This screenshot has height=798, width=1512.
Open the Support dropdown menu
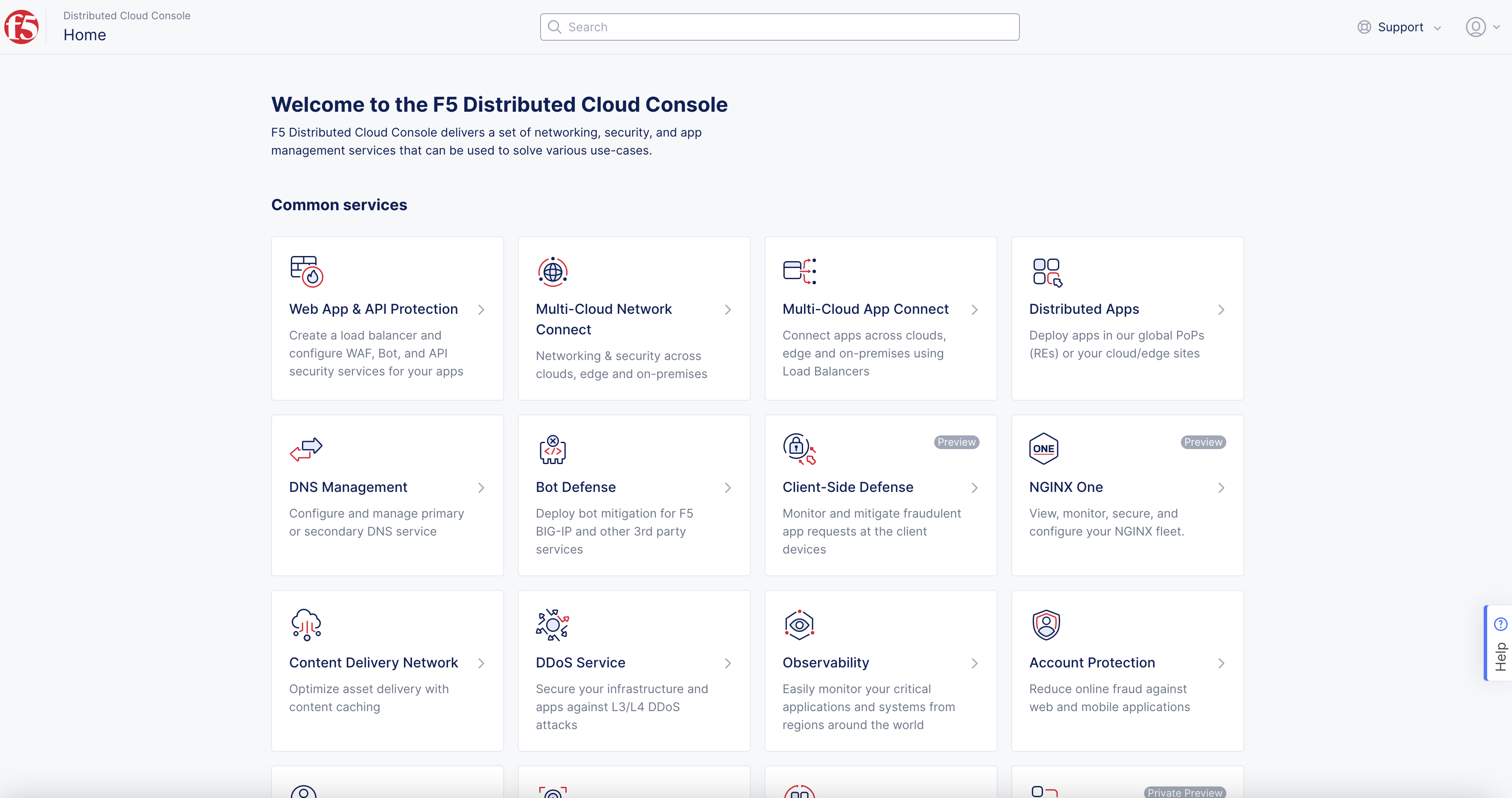pyautogui.click(x=1400, y=27)
